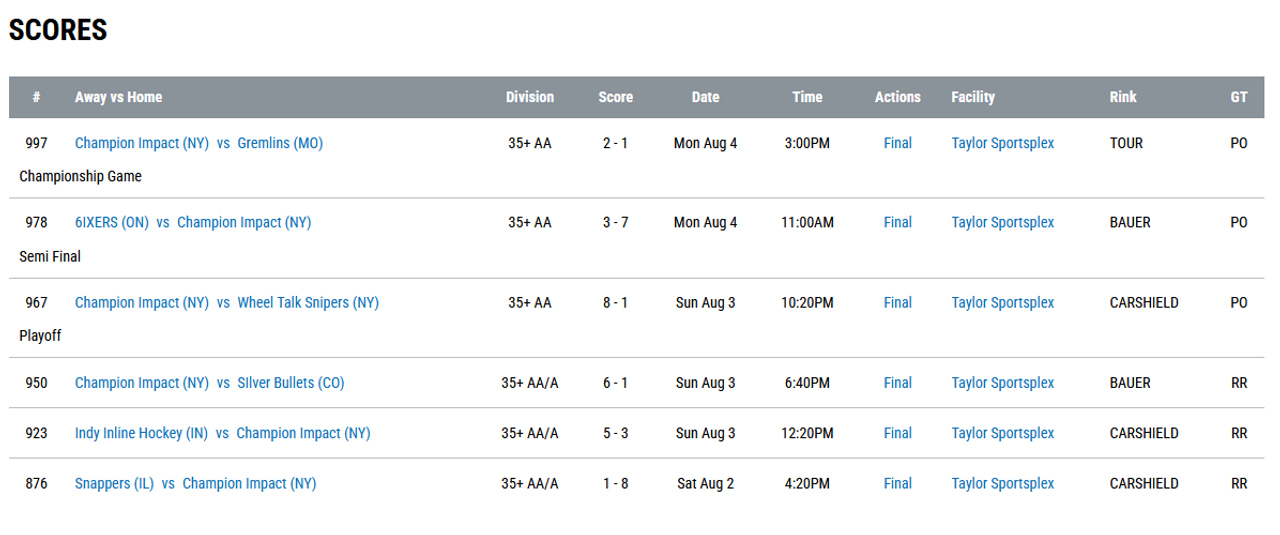Open Champion Impact (NY) home link in game 923
Image resolution: width=1280 pixels, height=535 pixels.
pyautogui.click(x=303, y=433)
